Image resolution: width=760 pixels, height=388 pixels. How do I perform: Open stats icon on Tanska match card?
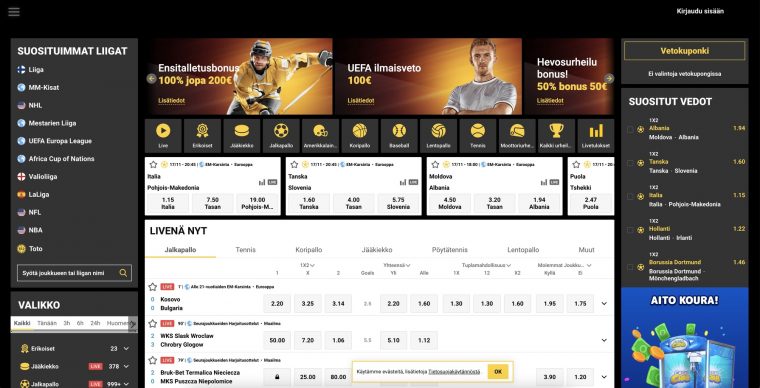(403, 182)
